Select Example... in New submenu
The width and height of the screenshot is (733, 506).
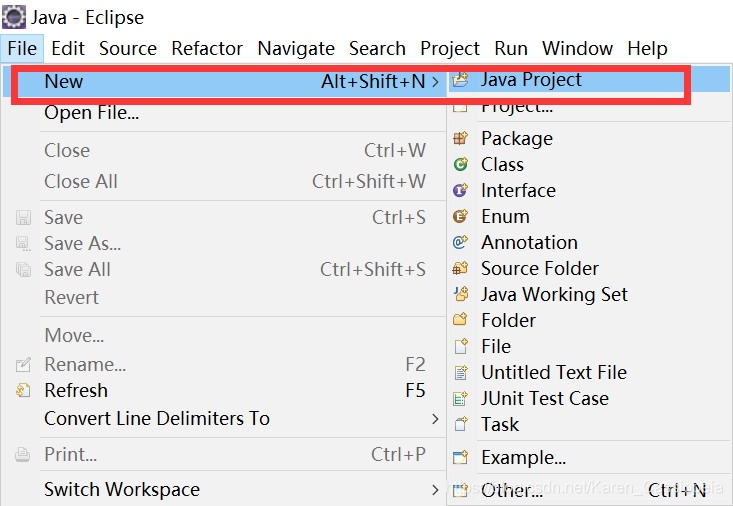tap(589, 457)
